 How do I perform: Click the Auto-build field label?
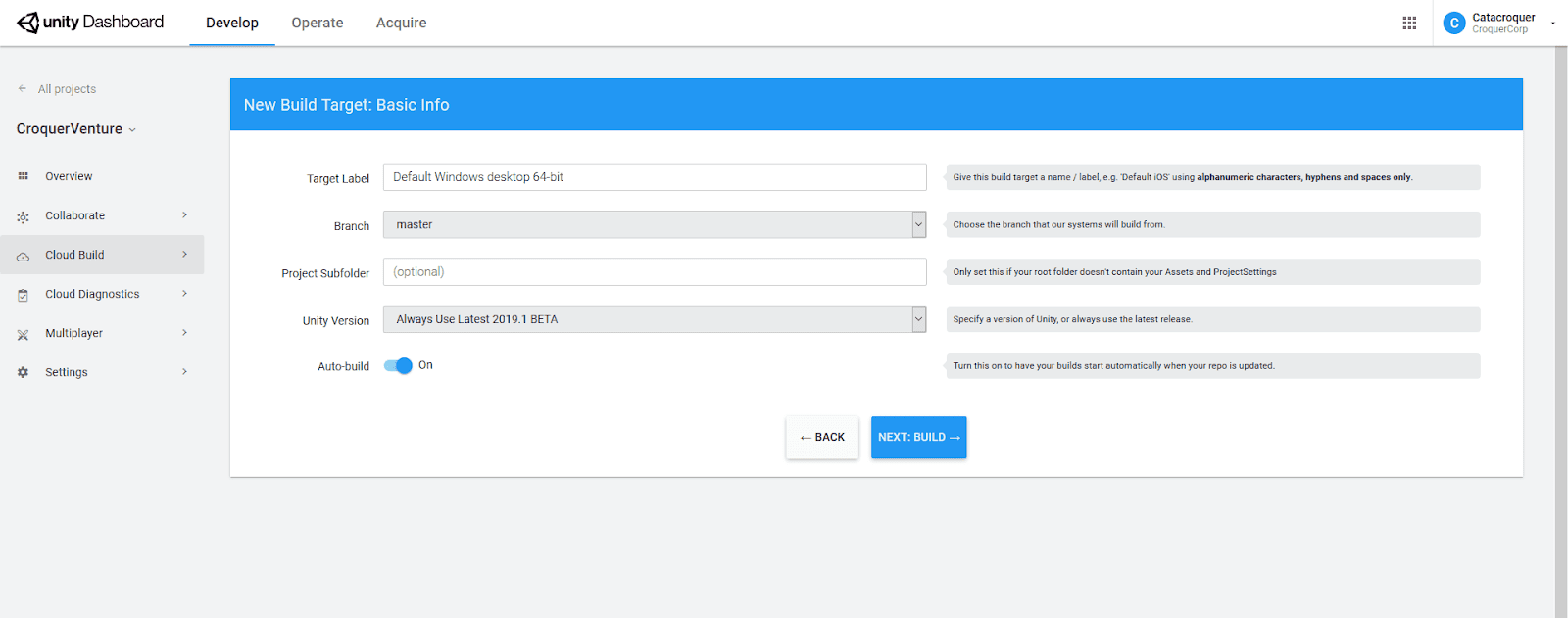coord(343,366)
